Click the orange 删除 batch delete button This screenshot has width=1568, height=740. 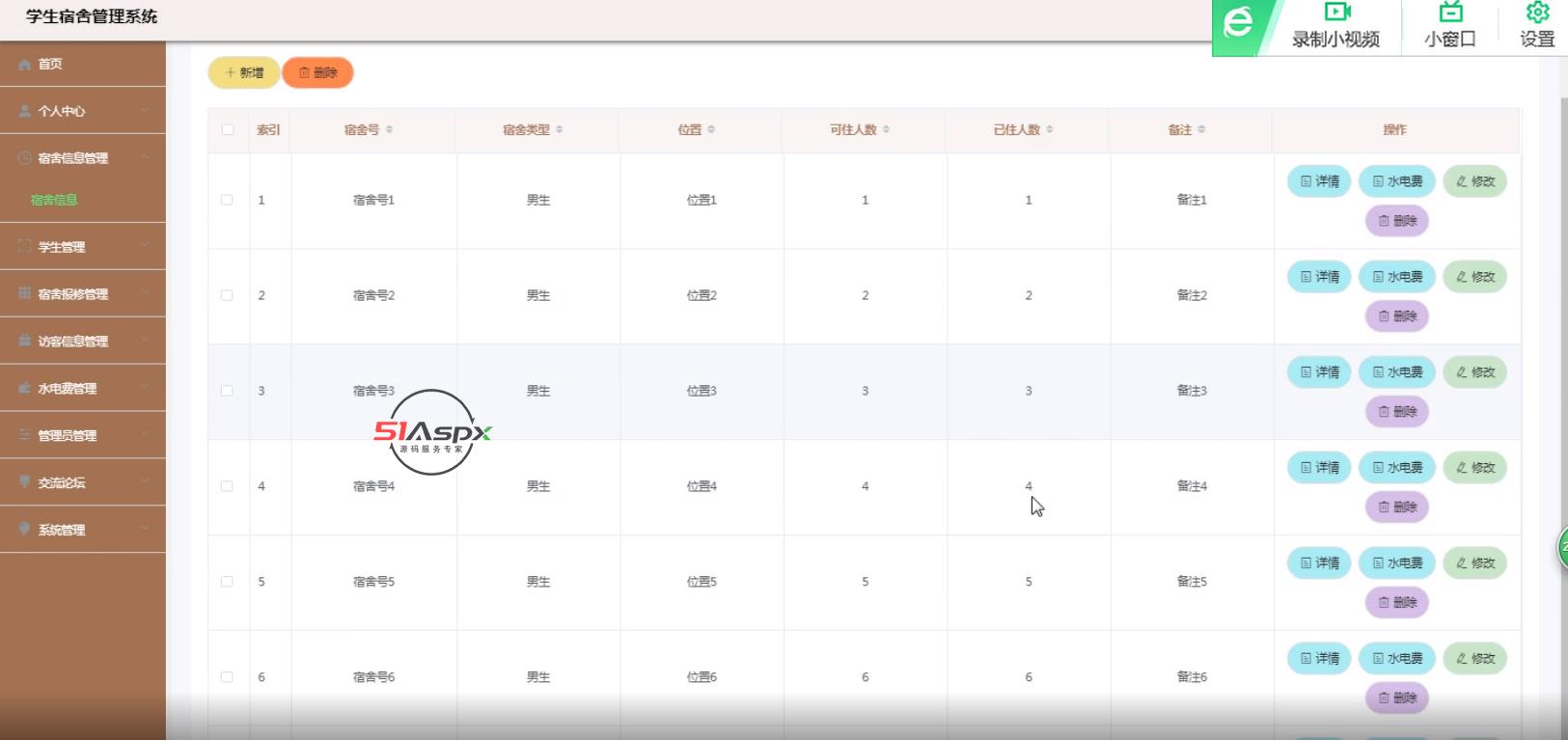coord(317,73)
